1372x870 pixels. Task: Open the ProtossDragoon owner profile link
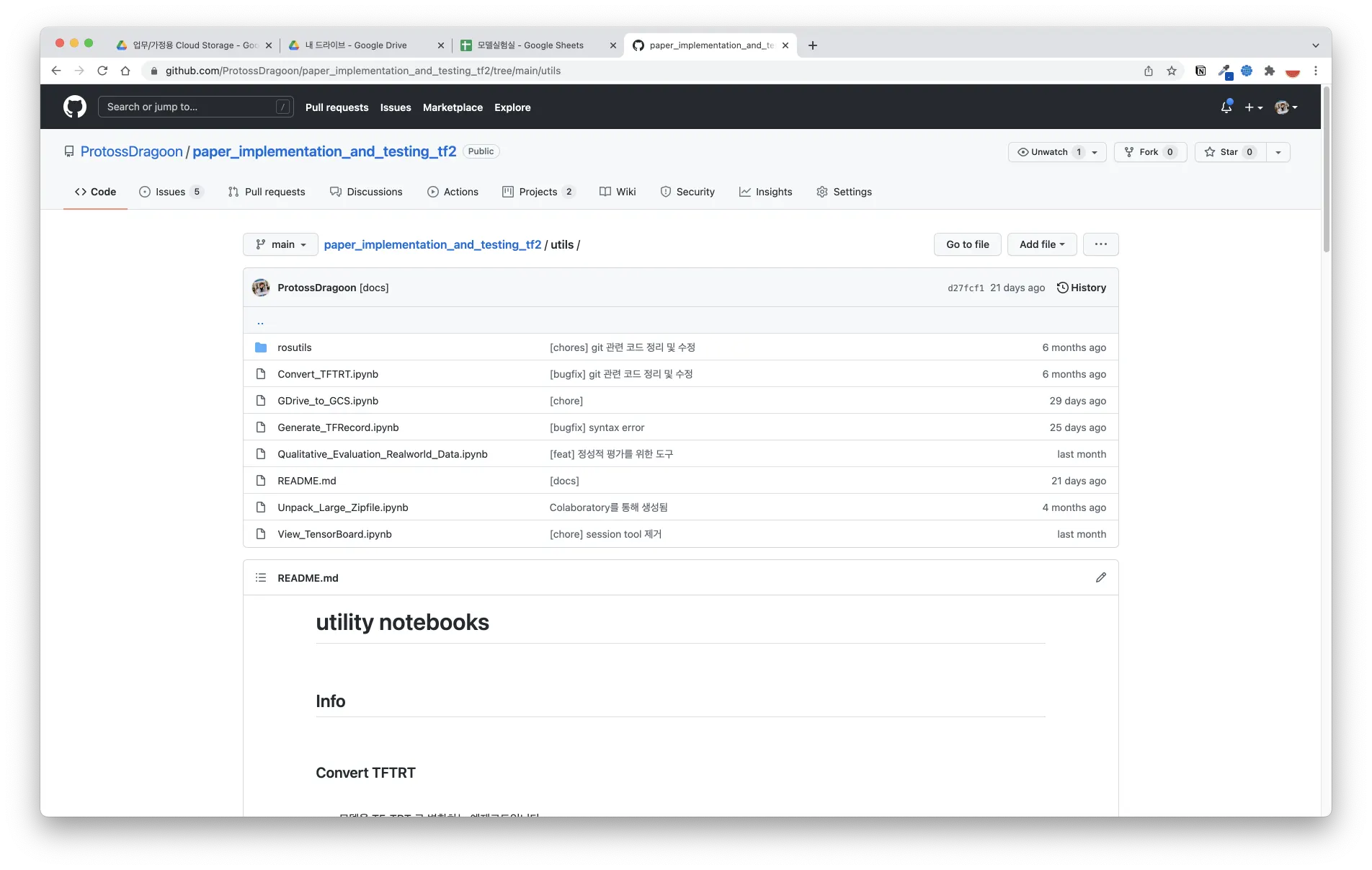tap(132, 151)
